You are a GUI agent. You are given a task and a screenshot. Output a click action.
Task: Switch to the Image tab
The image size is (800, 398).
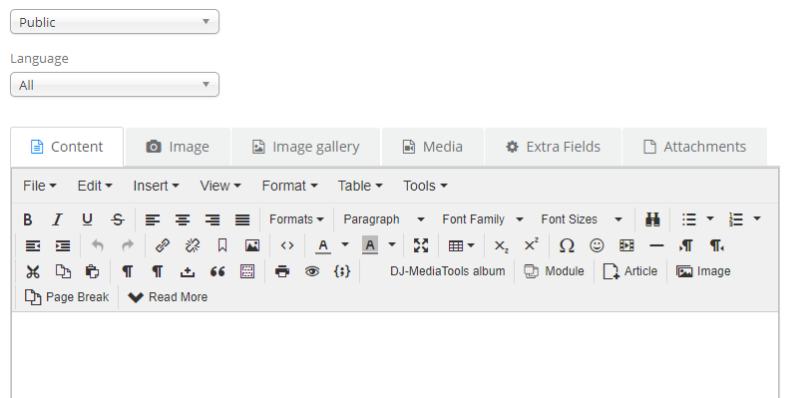click(178, 147)
